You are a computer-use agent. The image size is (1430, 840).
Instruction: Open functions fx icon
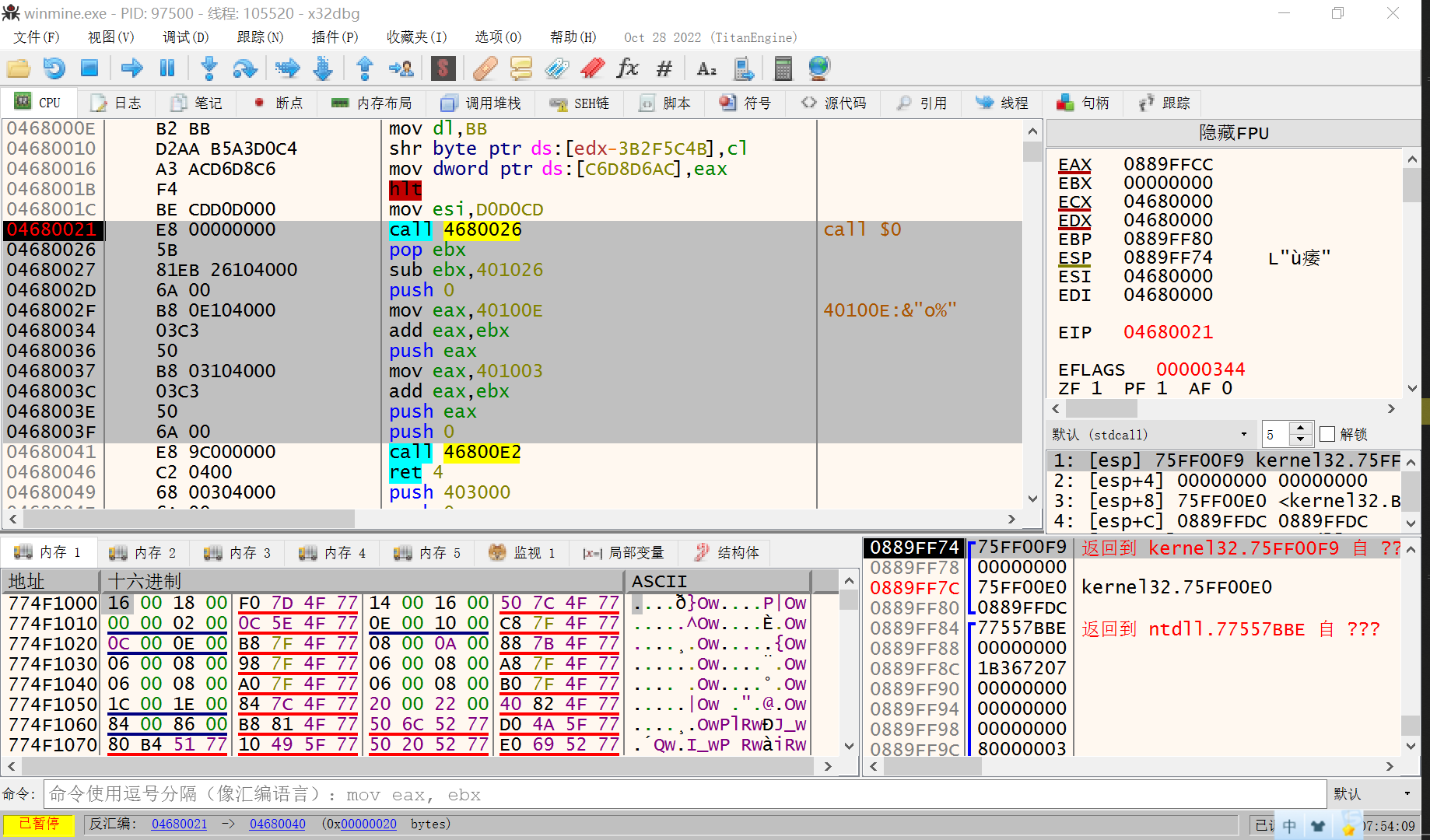pos(627,68)
